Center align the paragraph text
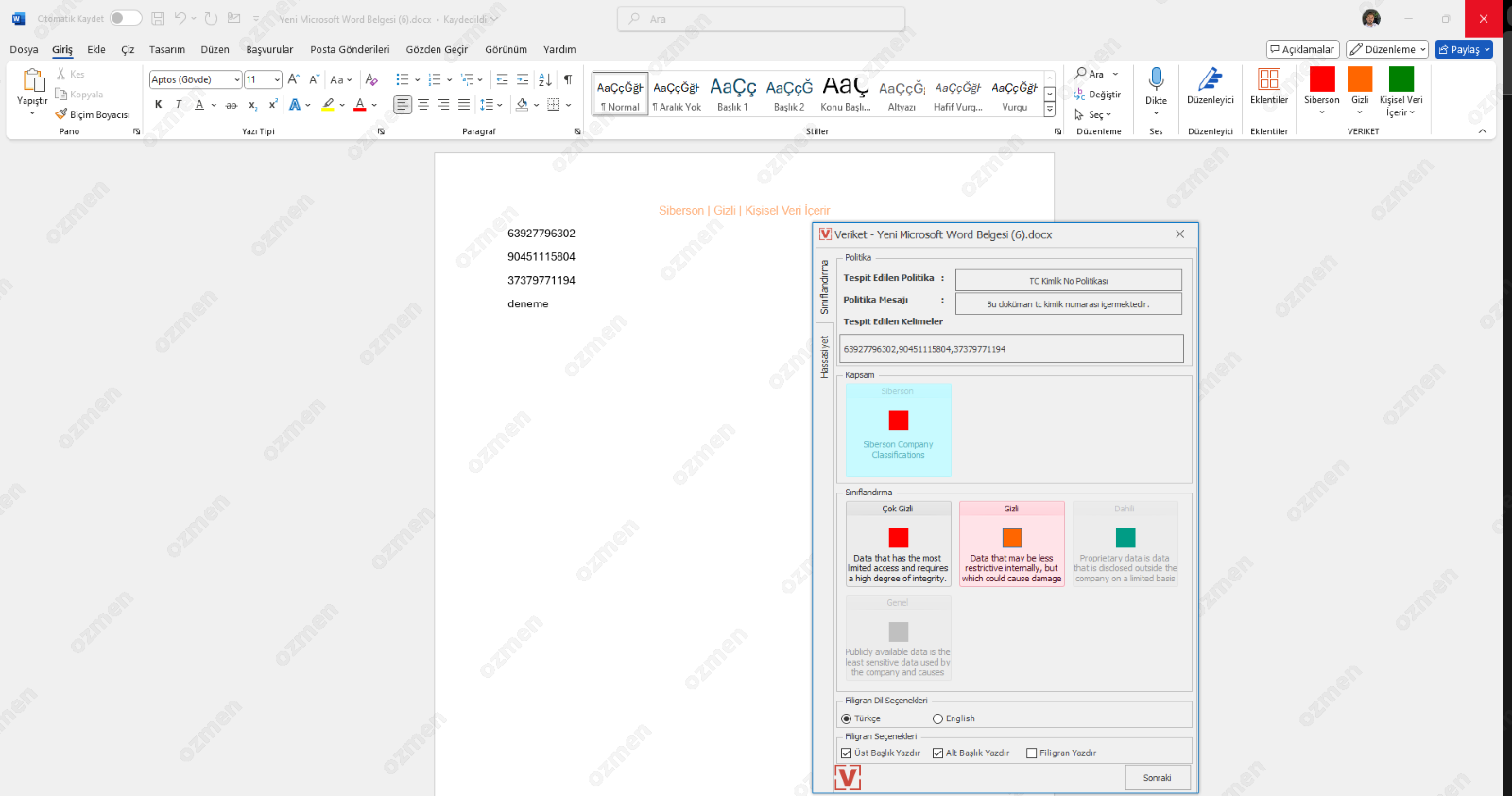Image resolution: width=1512 pixels, height=796 pixels. (x=423, y=105)
